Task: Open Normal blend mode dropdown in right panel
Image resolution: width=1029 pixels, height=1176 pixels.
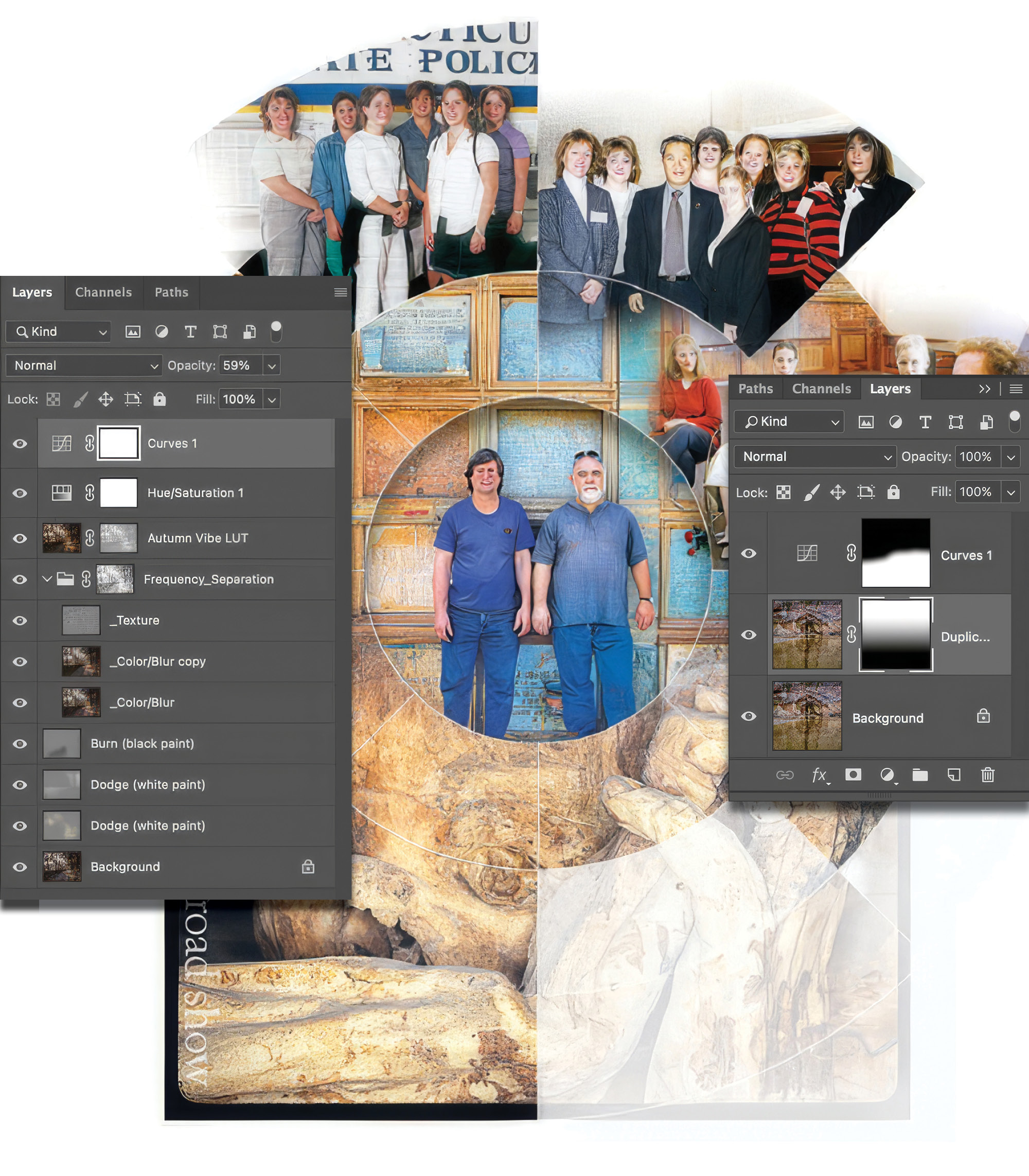Action: [x=815, y=457]
